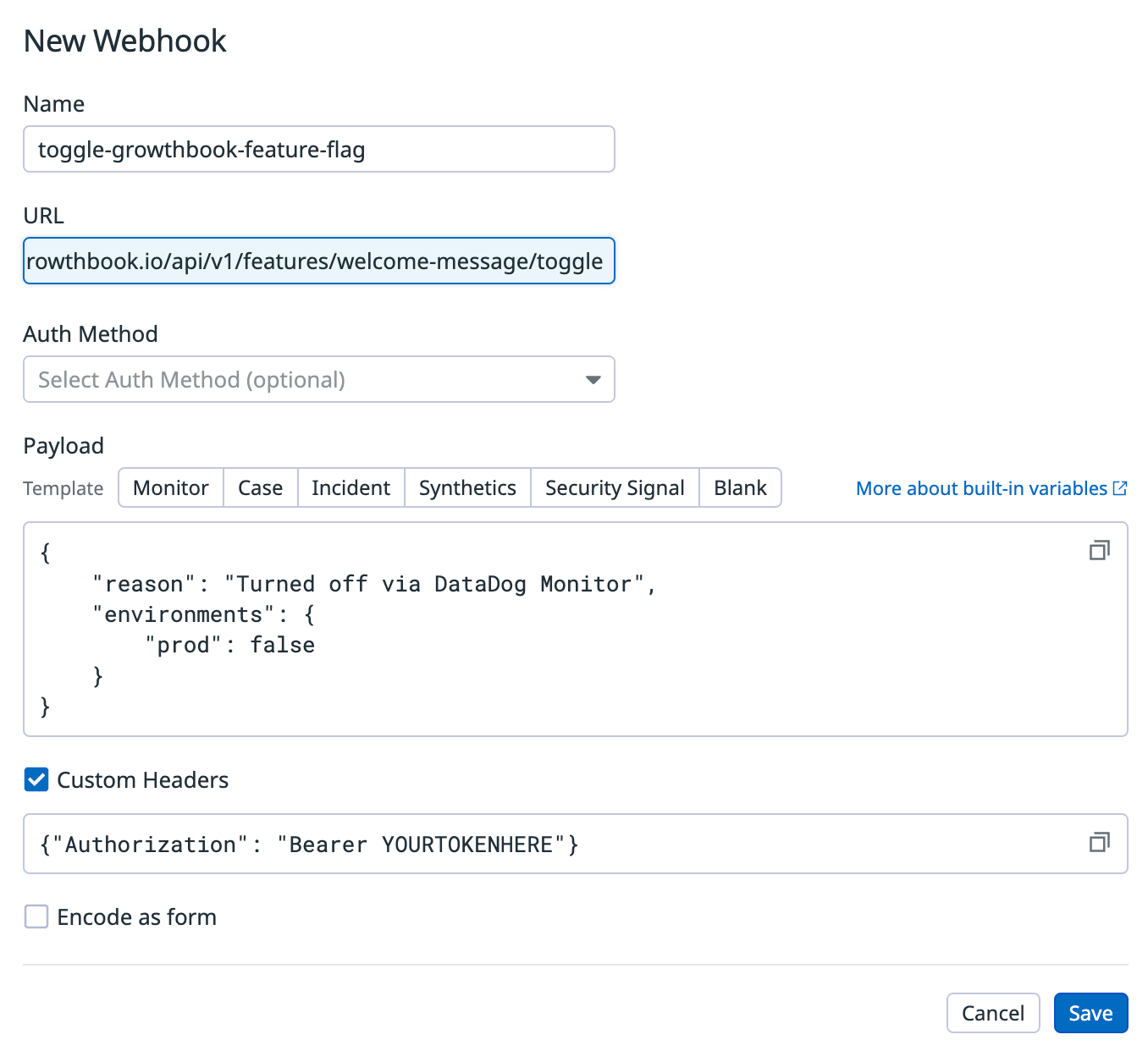1148x1051 pixels.
Task: Save the new webhook
Action: click(1090, 1013)
